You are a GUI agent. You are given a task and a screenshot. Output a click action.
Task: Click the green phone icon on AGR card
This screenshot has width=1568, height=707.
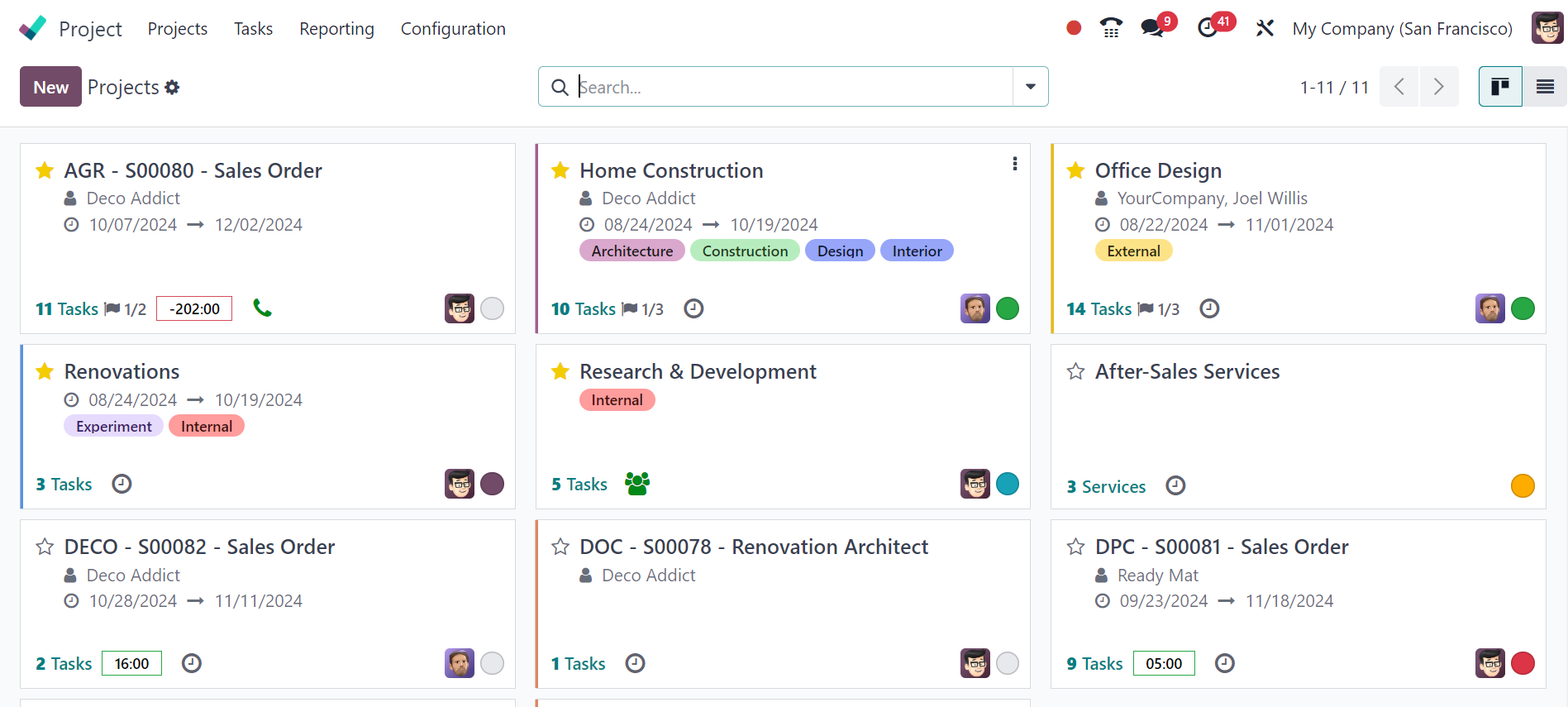pyautogui.click(x=262, y=308)
